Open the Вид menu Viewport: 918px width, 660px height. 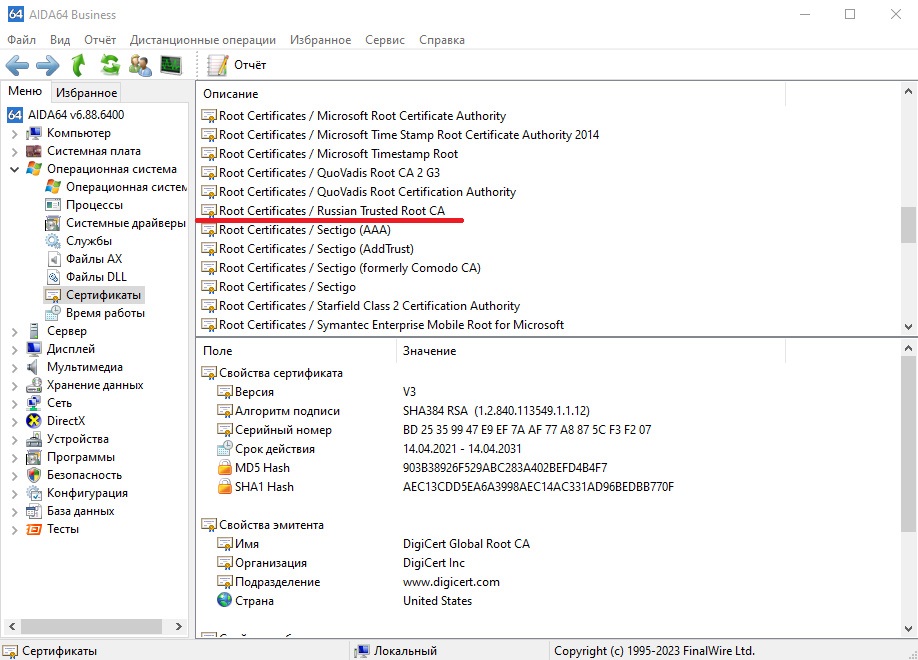60,40
